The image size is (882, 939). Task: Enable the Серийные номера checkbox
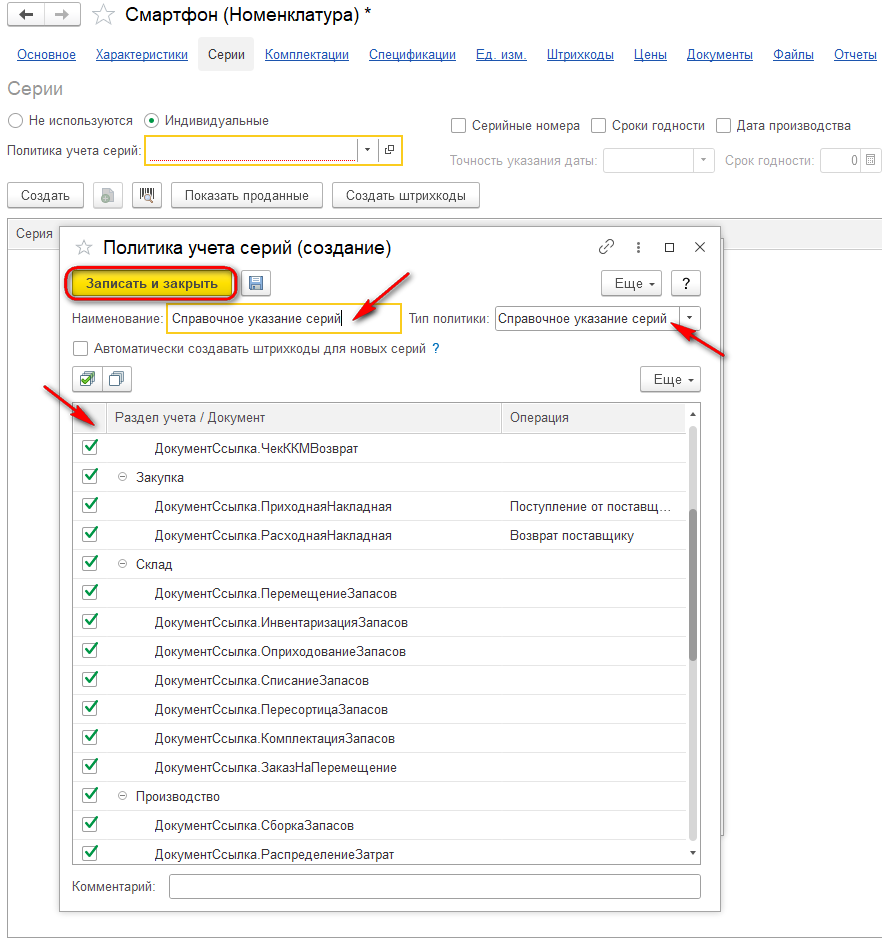(x=458, y=126)
